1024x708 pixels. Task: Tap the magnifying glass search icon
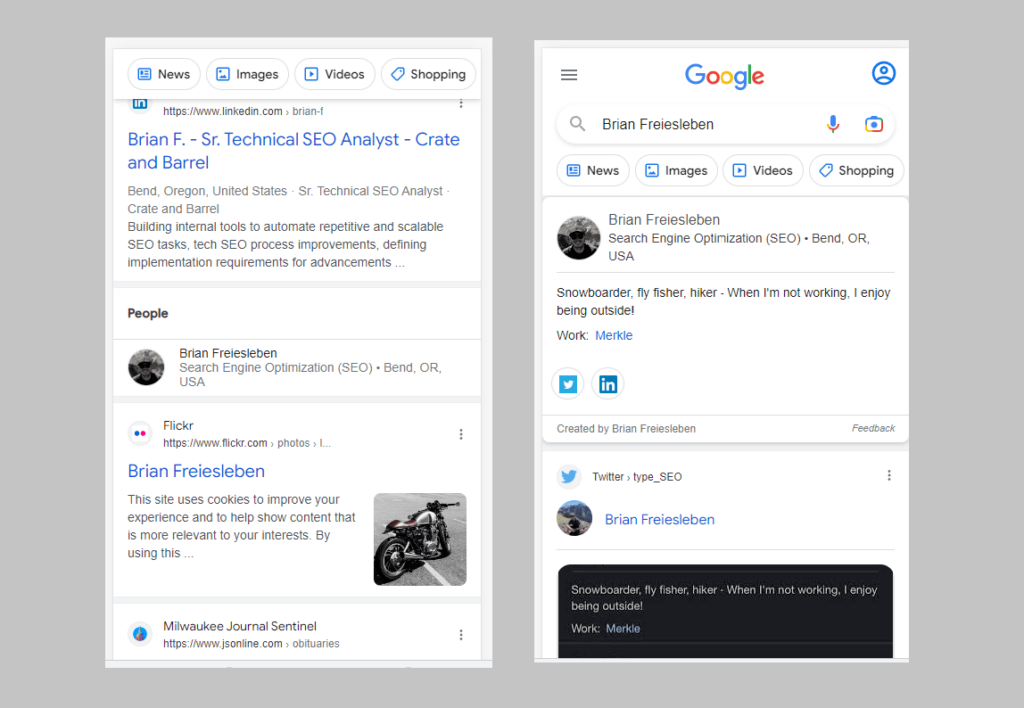point(577,124)
